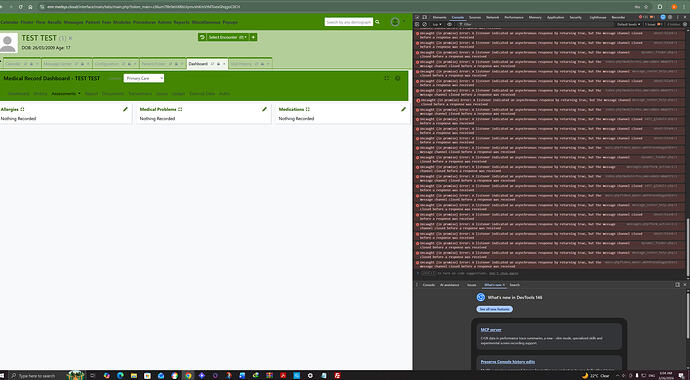
Task: Open the Finder main menu item
Action: point(27,22)
